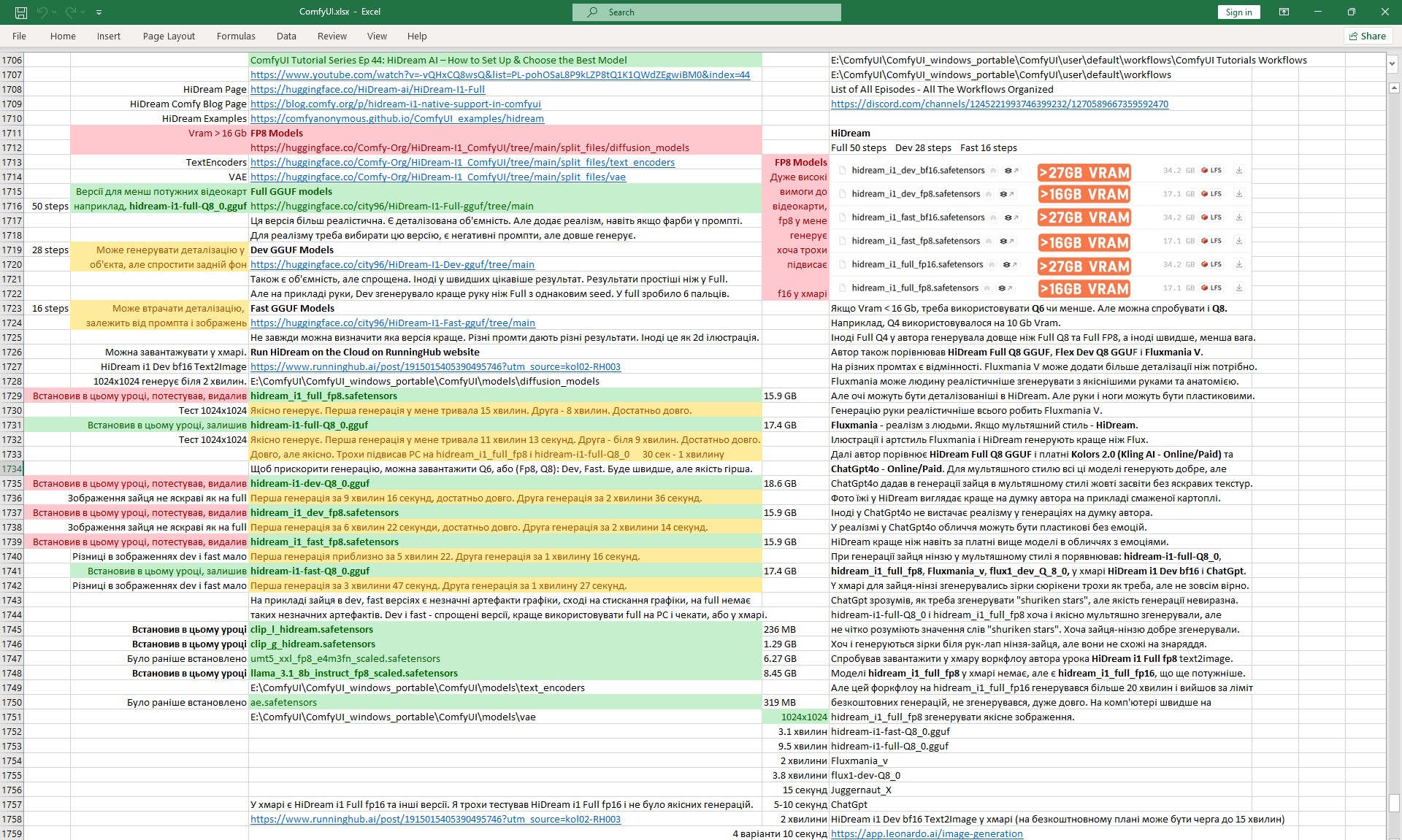Viewport: 1402px width, 840px height.
Task: Click the Ribbon Display Options icon
Action: click(1284, 12)
